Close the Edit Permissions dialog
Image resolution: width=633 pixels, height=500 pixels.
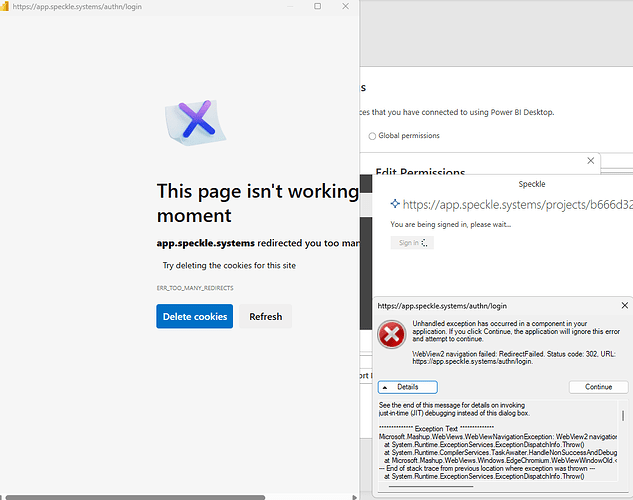[x=591, y=161]
